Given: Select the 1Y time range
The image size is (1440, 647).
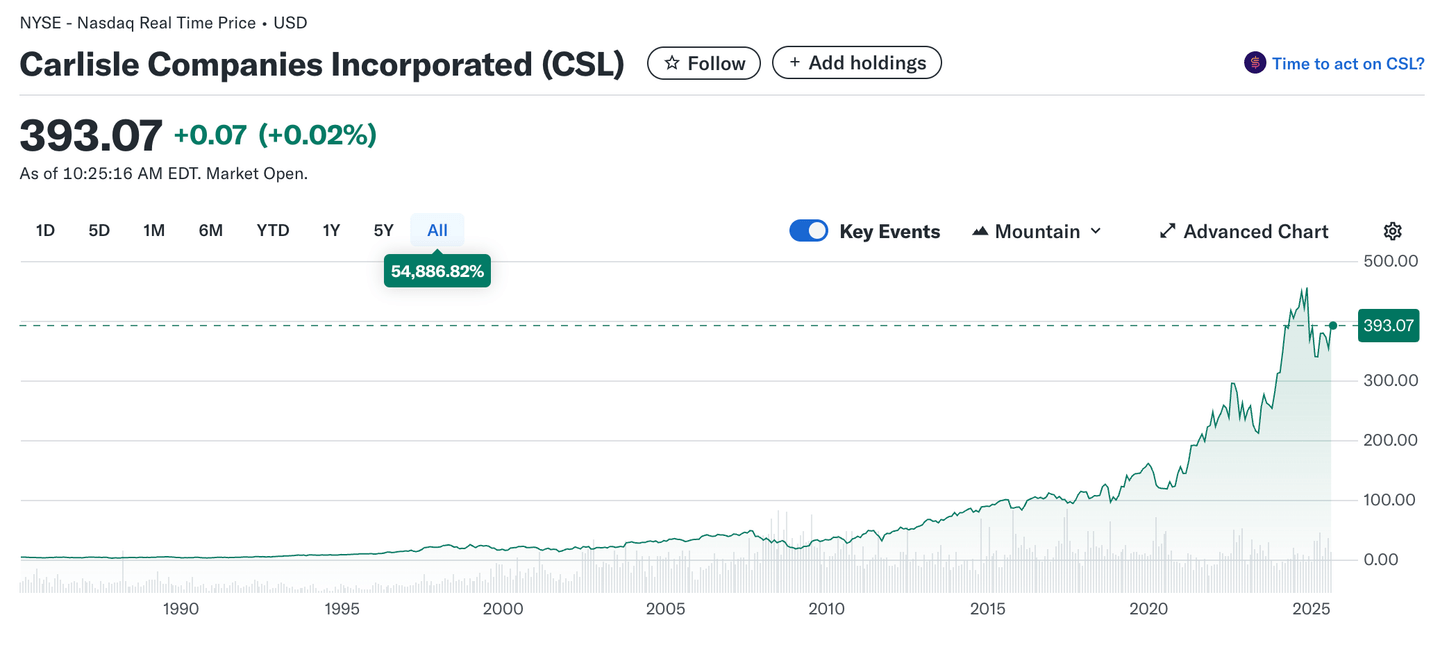Looking at the screenshot, I should 331,230.
